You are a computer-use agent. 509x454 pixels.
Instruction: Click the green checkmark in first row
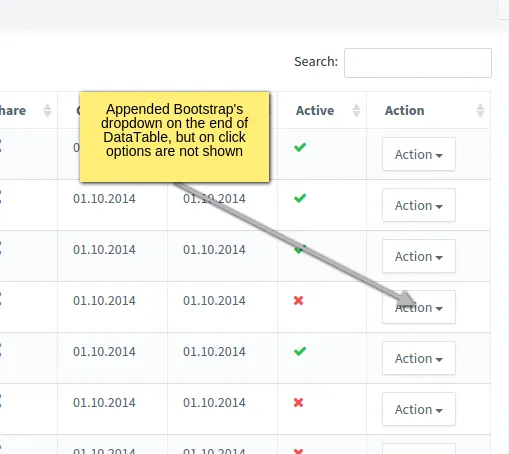(300, 147)
